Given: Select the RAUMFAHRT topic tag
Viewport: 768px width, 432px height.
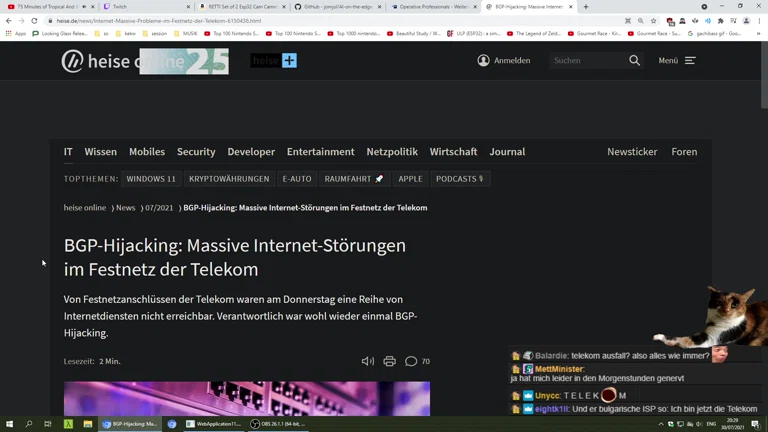Looking at the screenshot, I should click(x=354, y=179).
